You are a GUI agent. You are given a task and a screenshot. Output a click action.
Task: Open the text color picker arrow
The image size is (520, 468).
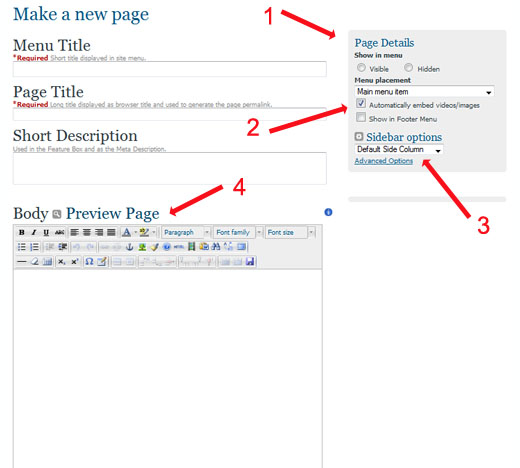[136, 232]
